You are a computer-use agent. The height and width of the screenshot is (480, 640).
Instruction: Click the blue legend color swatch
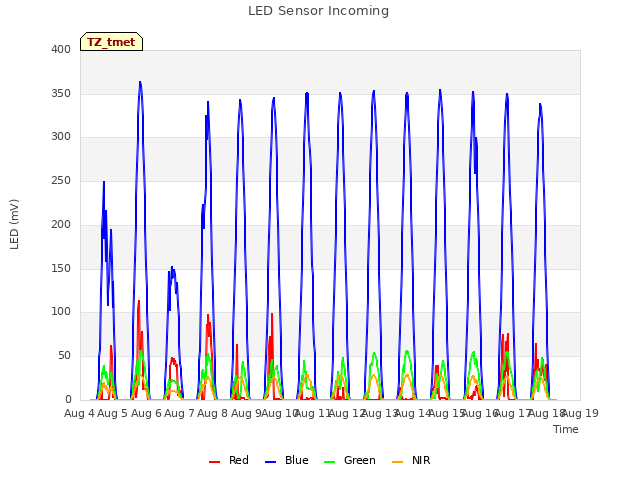[271, 462]
